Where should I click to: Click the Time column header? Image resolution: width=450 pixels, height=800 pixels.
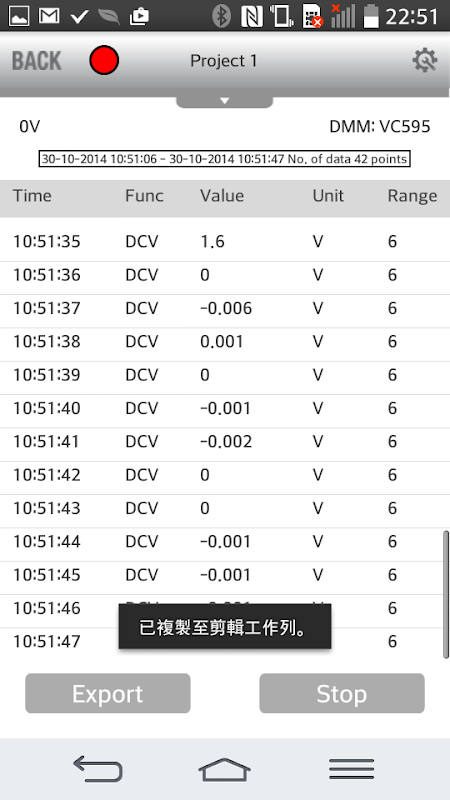click(32, 196)
